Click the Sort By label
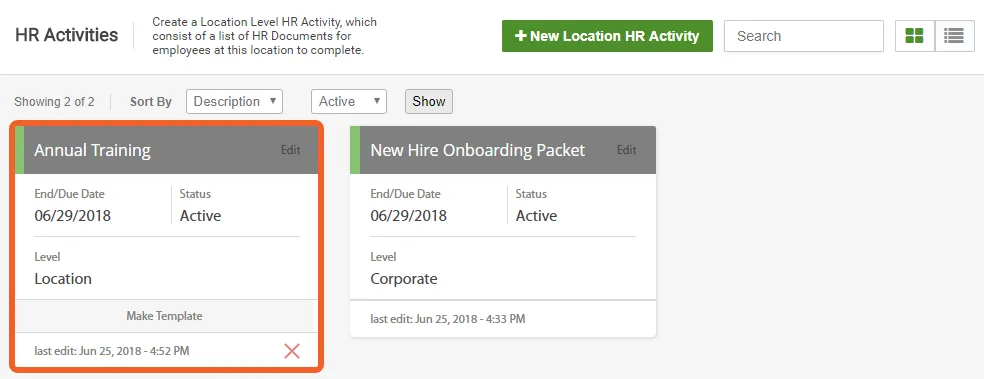Screen dimensions: 984x379 151,102
